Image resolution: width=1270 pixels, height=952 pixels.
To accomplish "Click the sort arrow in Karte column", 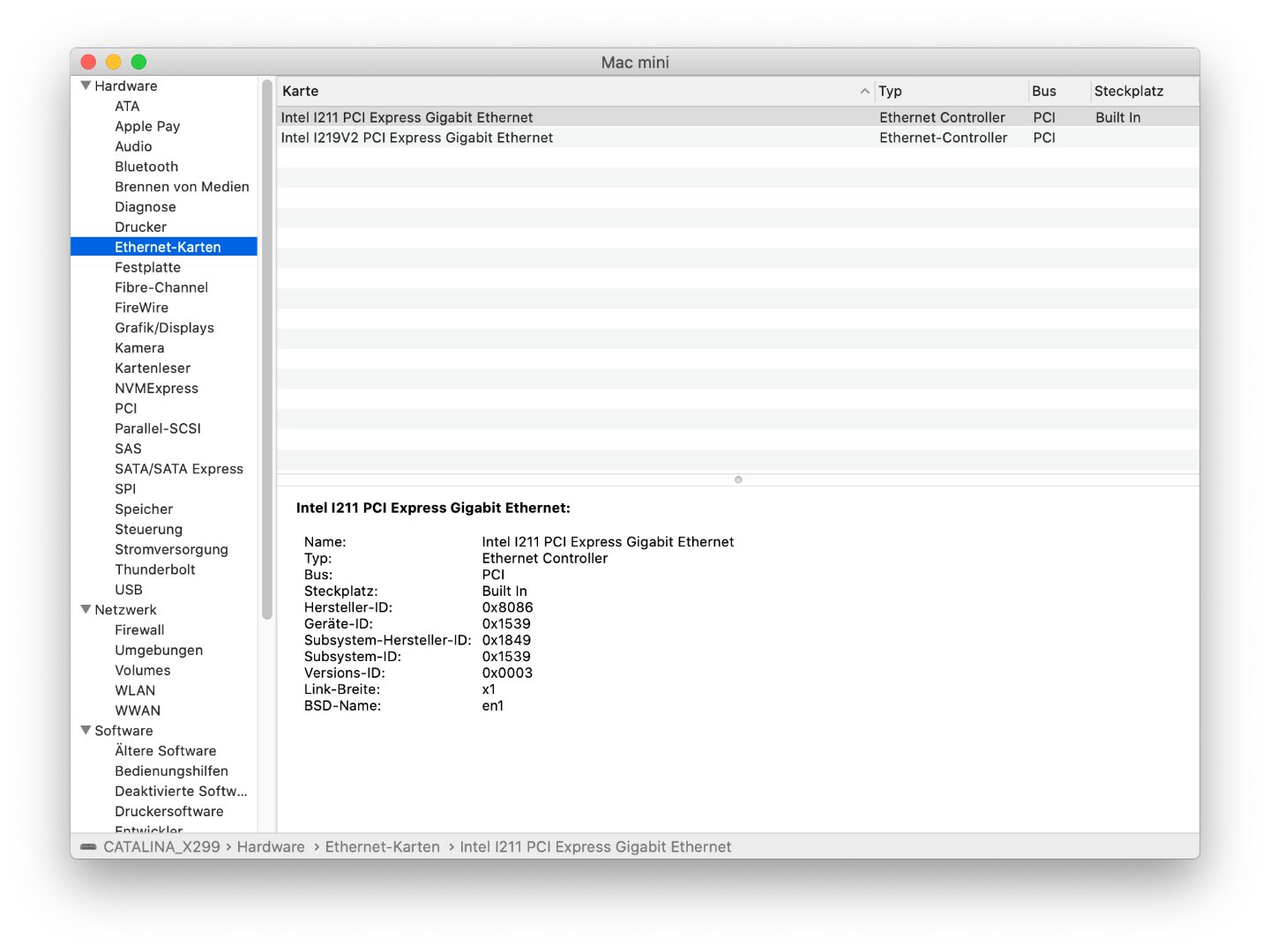I will pos(864,91).
